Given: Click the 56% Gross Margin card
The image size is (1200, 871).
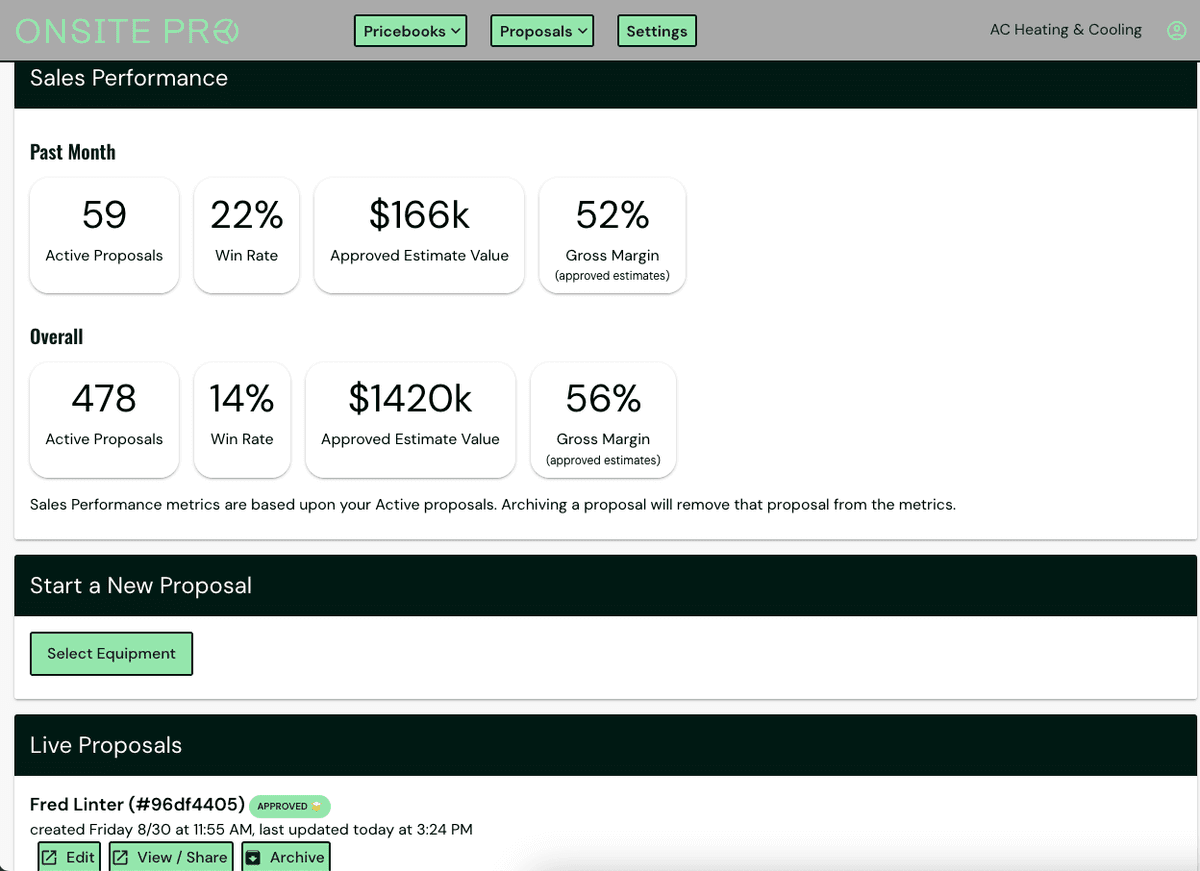Looking at the screenshot, I should tap(603, 419).
